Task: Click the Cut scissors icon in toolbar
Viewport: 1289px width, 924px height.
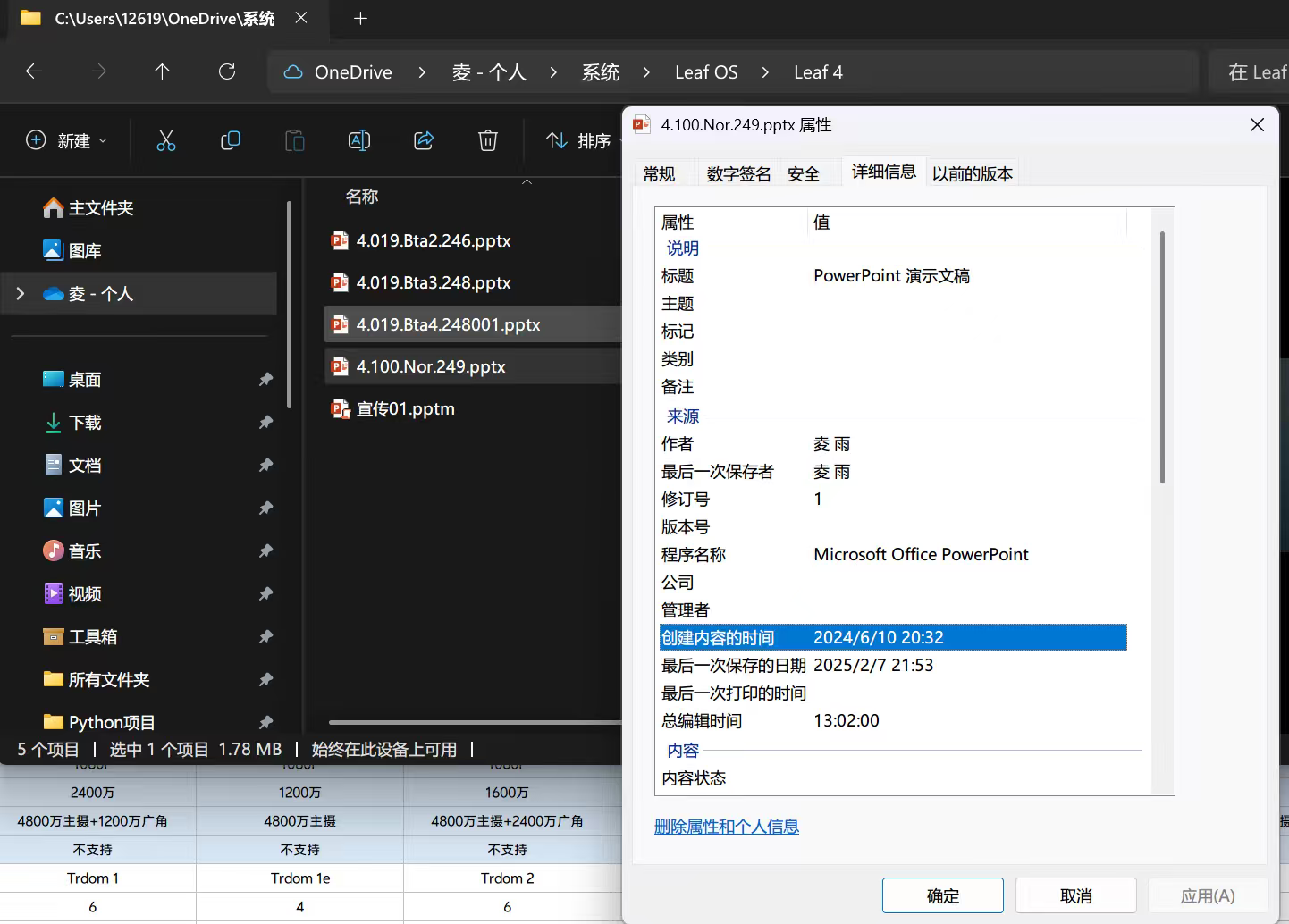Action: [166, 140]
